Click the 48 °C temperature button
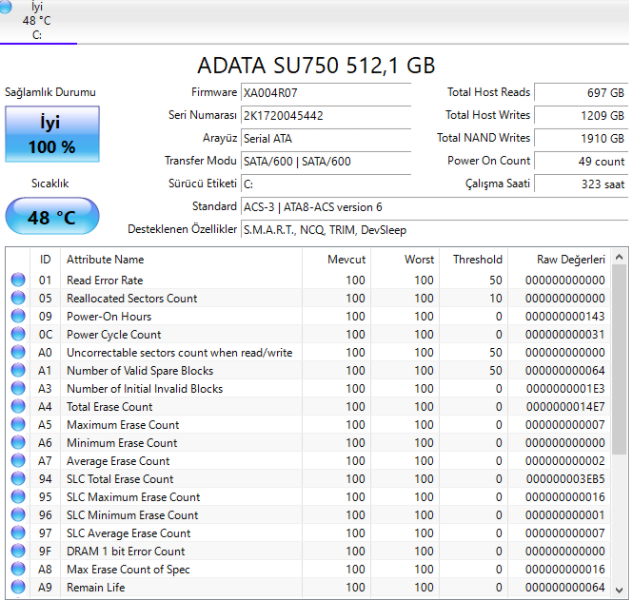This screenshot has width=629, height=600. click(x=52, y=217)
